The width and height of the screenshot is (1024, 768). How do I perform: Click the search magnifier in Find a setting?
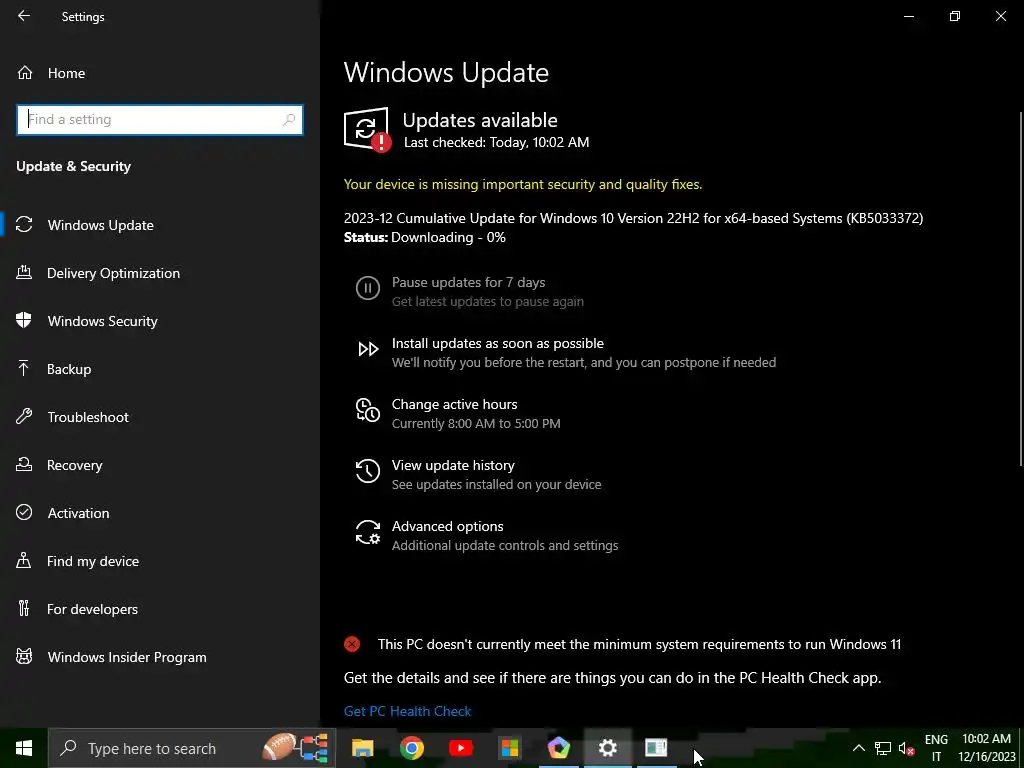pyautogui.click(x=289, y=120)
